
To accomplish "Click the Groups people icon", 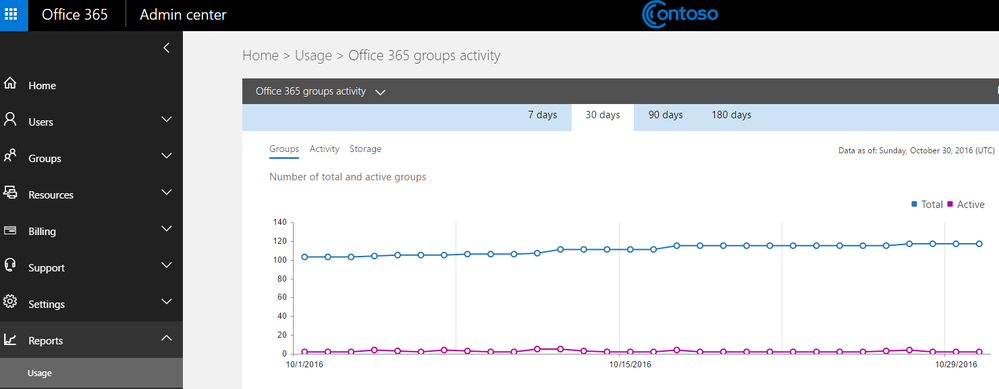I will (10, 157).
